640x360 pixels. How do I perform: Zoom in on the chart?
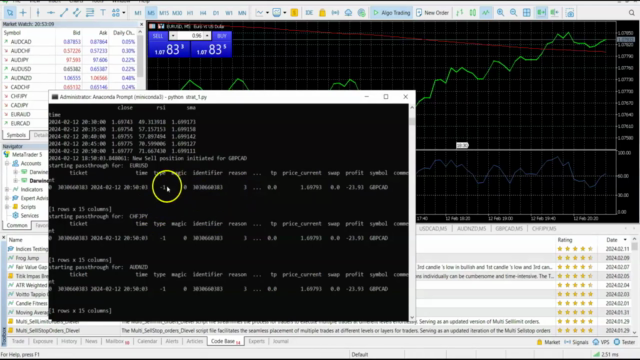pos(500,13)
